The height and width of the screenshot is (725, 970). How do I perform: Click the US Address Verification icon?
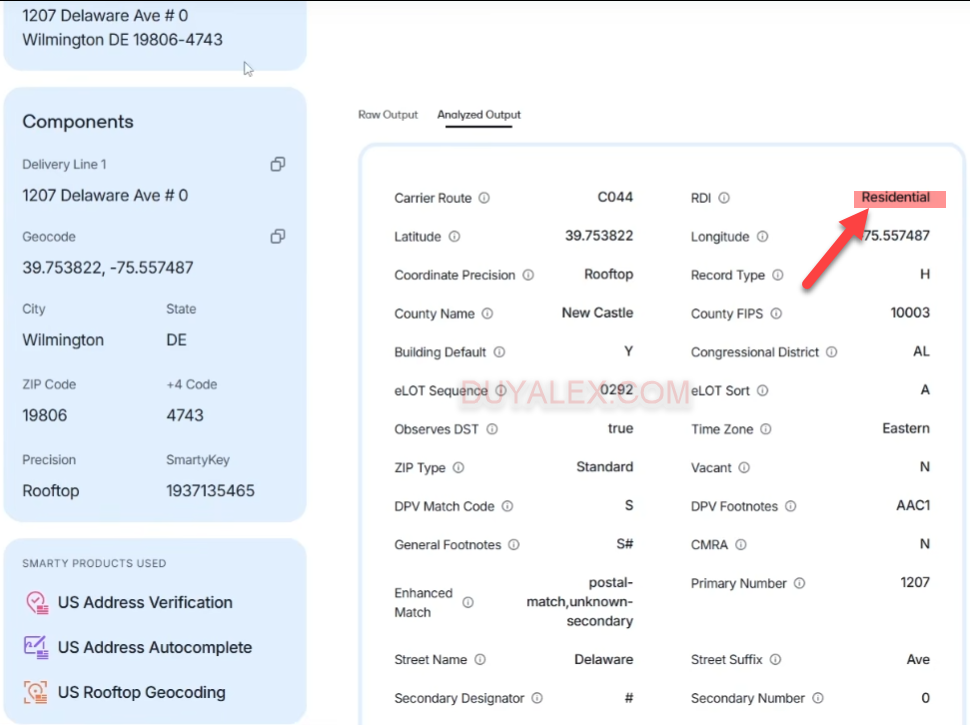[x=37, y=602]
